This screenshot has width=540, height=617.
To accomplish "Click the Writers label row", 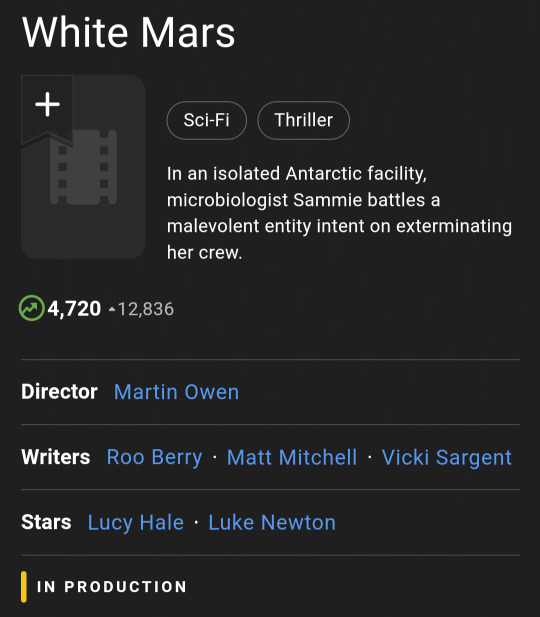I will point(270,457).
